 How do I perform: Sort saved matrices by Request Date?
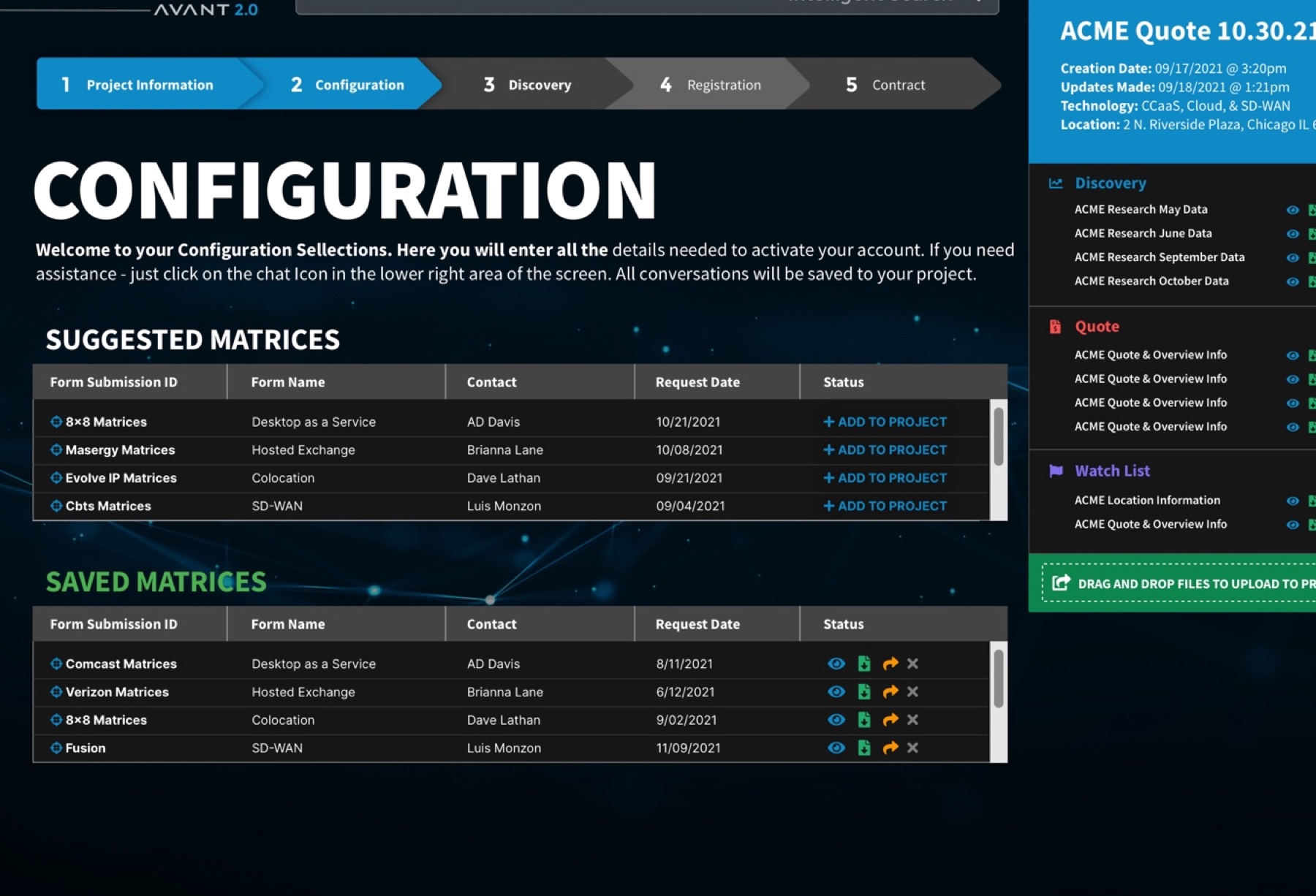pos(697,624)
